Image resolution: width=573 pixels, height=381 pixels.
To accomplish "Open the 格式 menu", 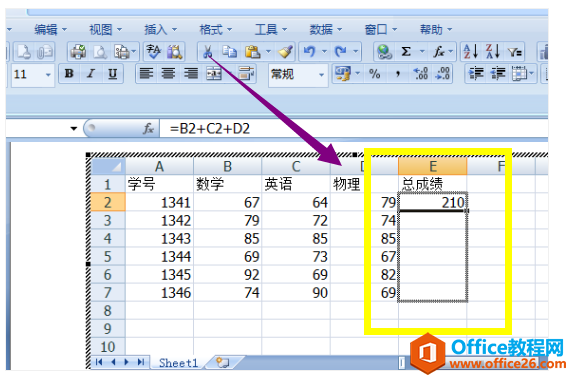I will point(216,29).
